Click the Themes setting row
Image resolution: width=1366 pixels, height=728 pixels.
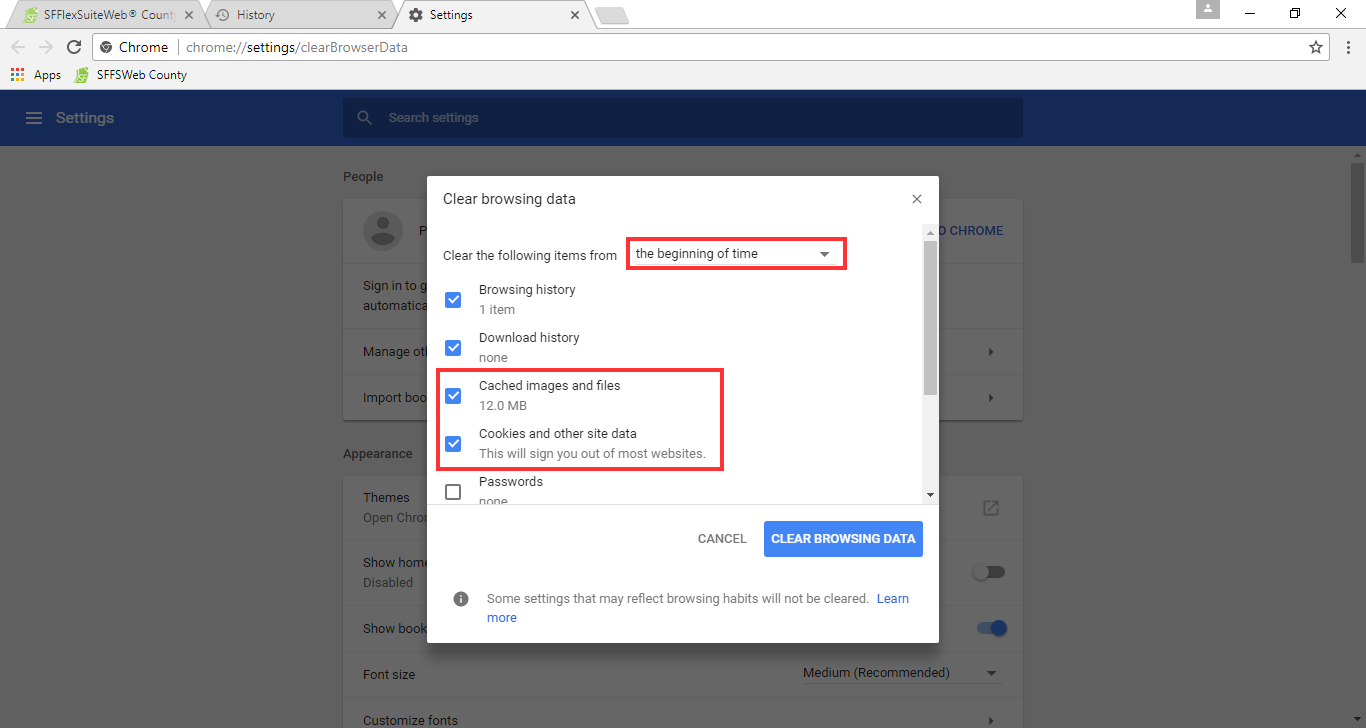683,508
